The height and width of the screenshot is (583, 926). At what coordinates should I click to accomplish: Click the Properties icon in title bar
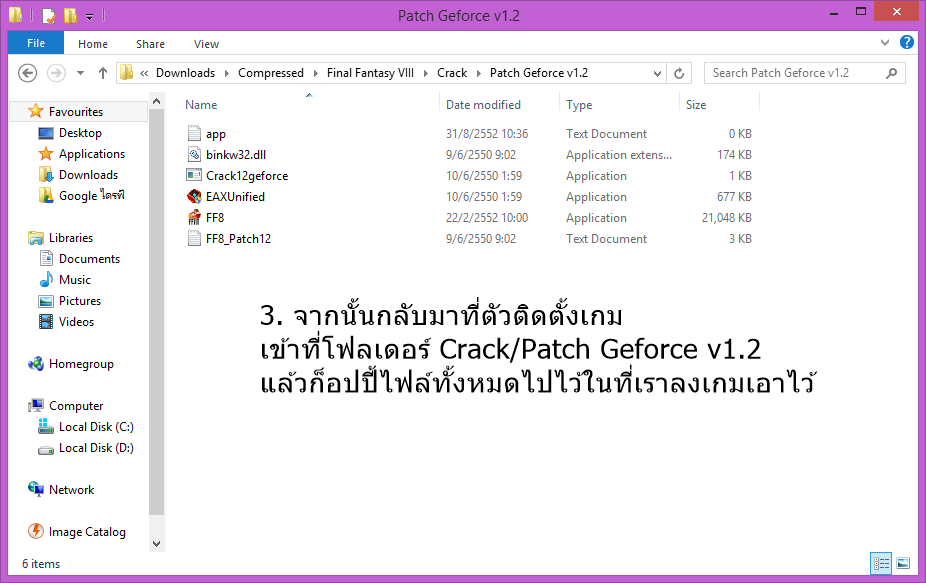click(49, 15)
